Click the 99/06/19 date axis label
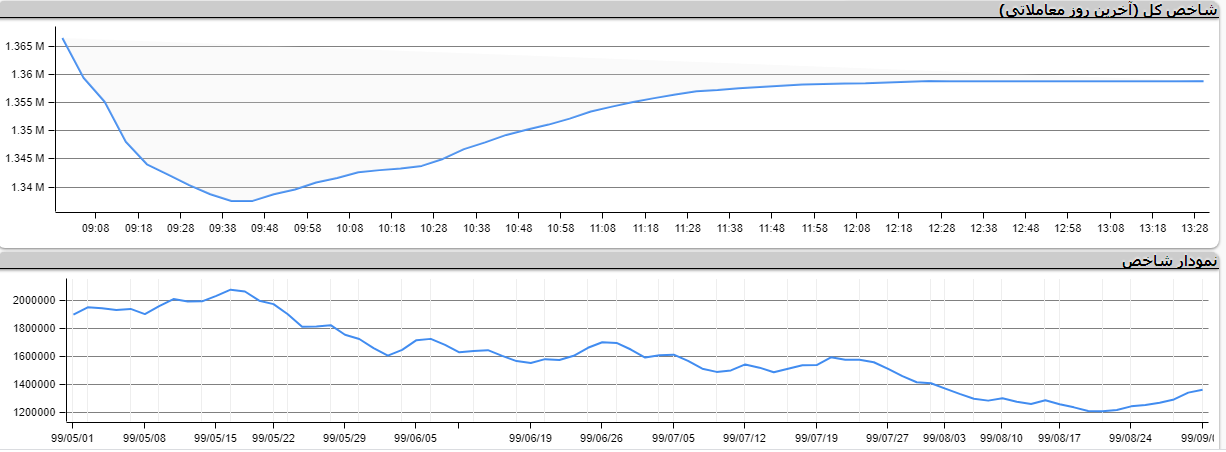Image resolution: width=1226 pixels, height=452 pixels. 531,438
